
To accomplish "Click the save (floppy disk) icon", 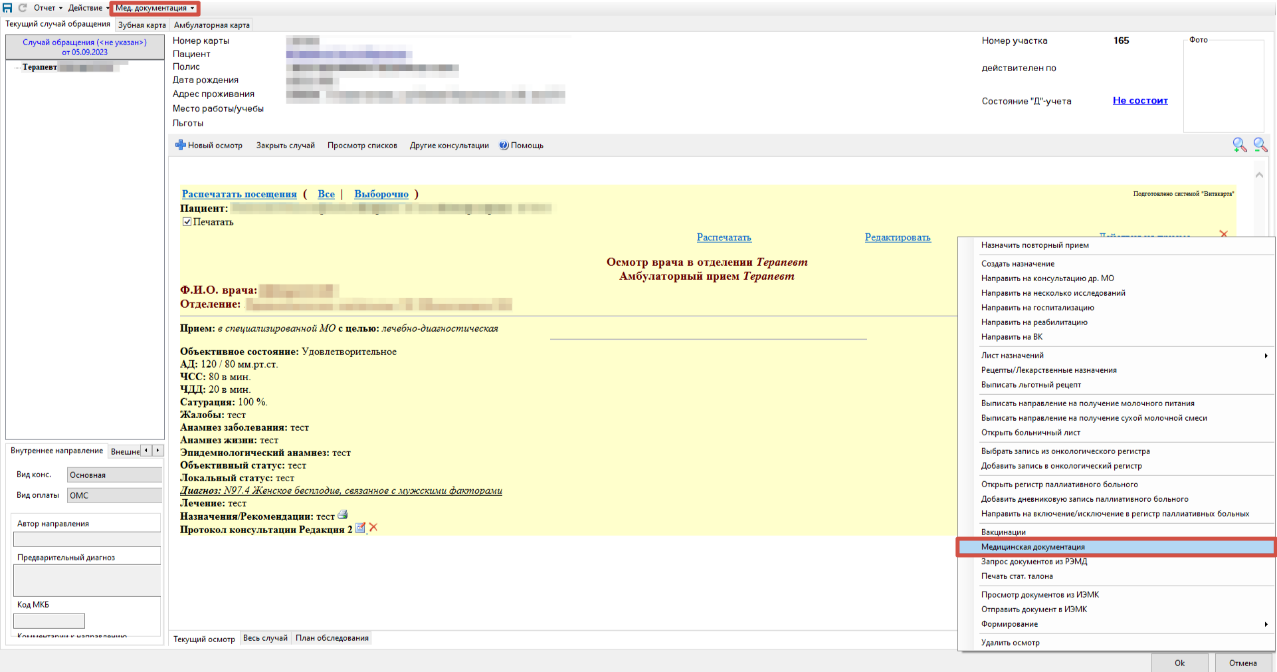I will (x=7, y=7).
